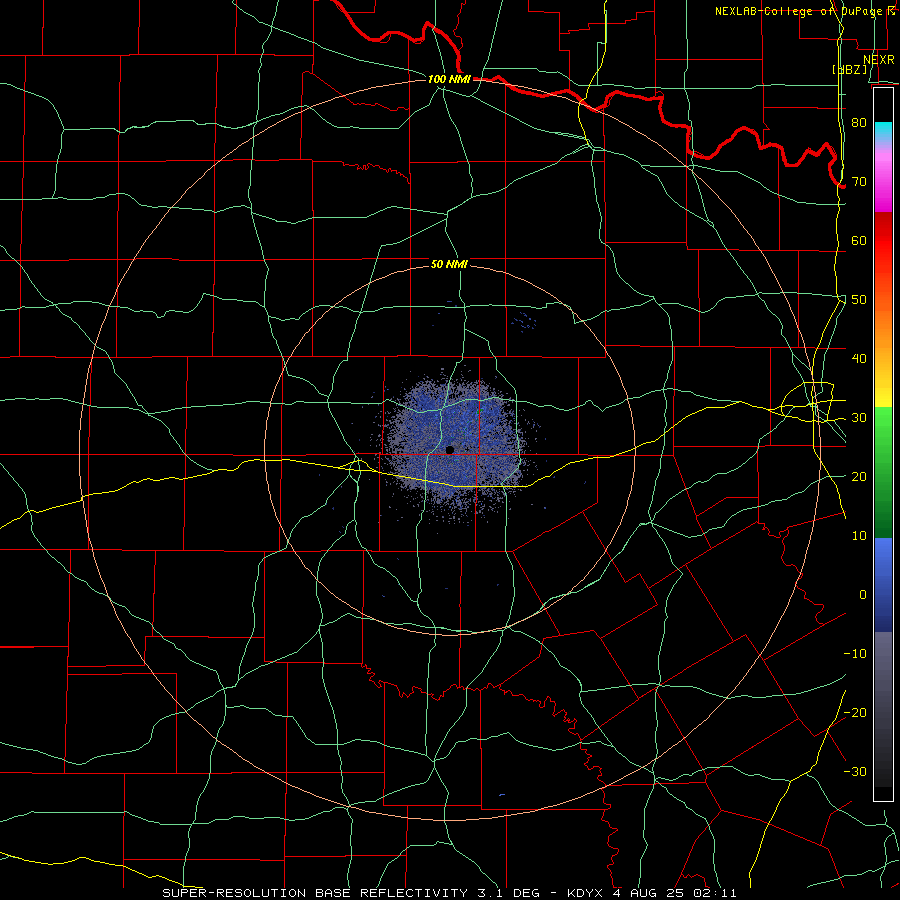Click the dBZ unit label above color scale
The width and height of the screenshot is (900, 900).
(850, 69)
